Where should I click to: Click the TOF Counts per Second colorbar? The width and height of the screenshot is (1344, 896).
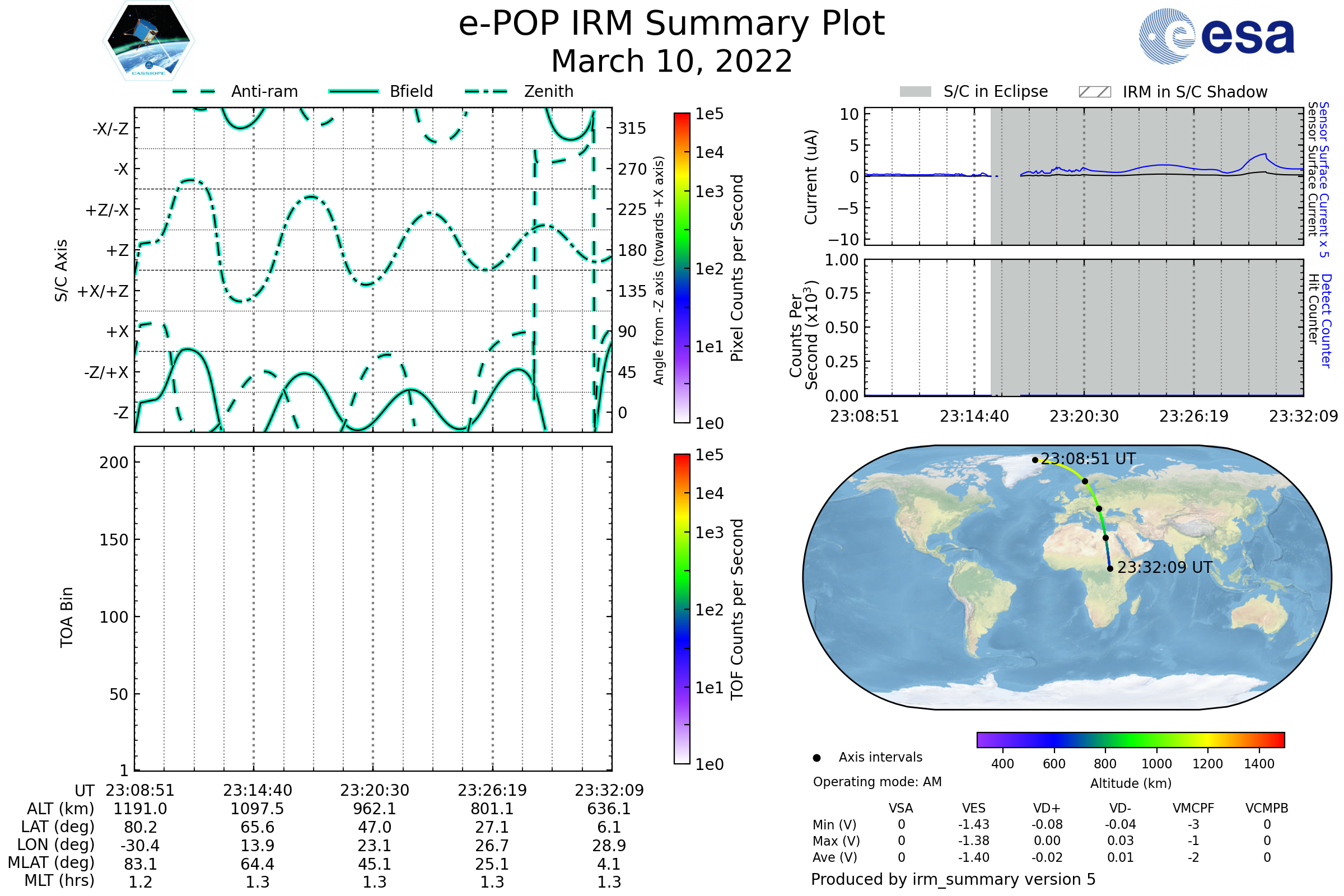tap(682, 609)
